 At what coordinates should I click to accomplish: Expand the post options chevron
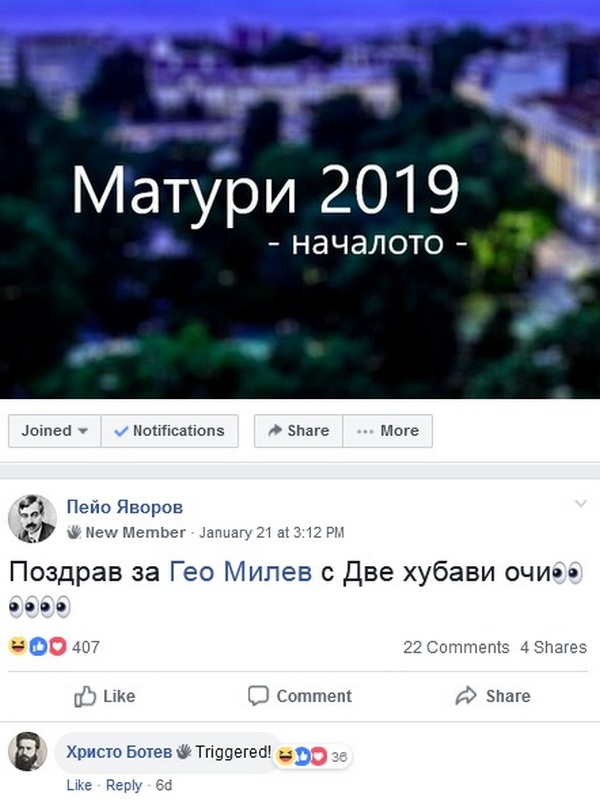tap(581, 504)
